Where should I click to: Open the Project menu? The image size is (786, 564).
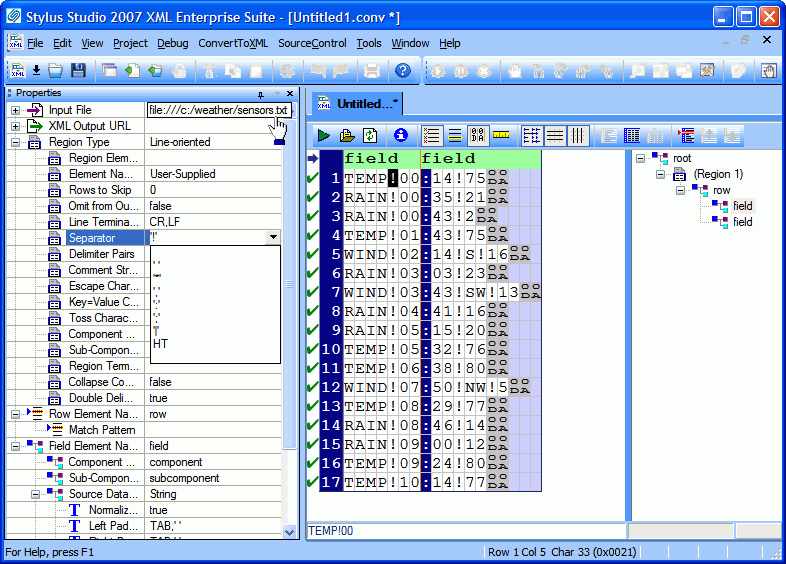coord(130,44)
